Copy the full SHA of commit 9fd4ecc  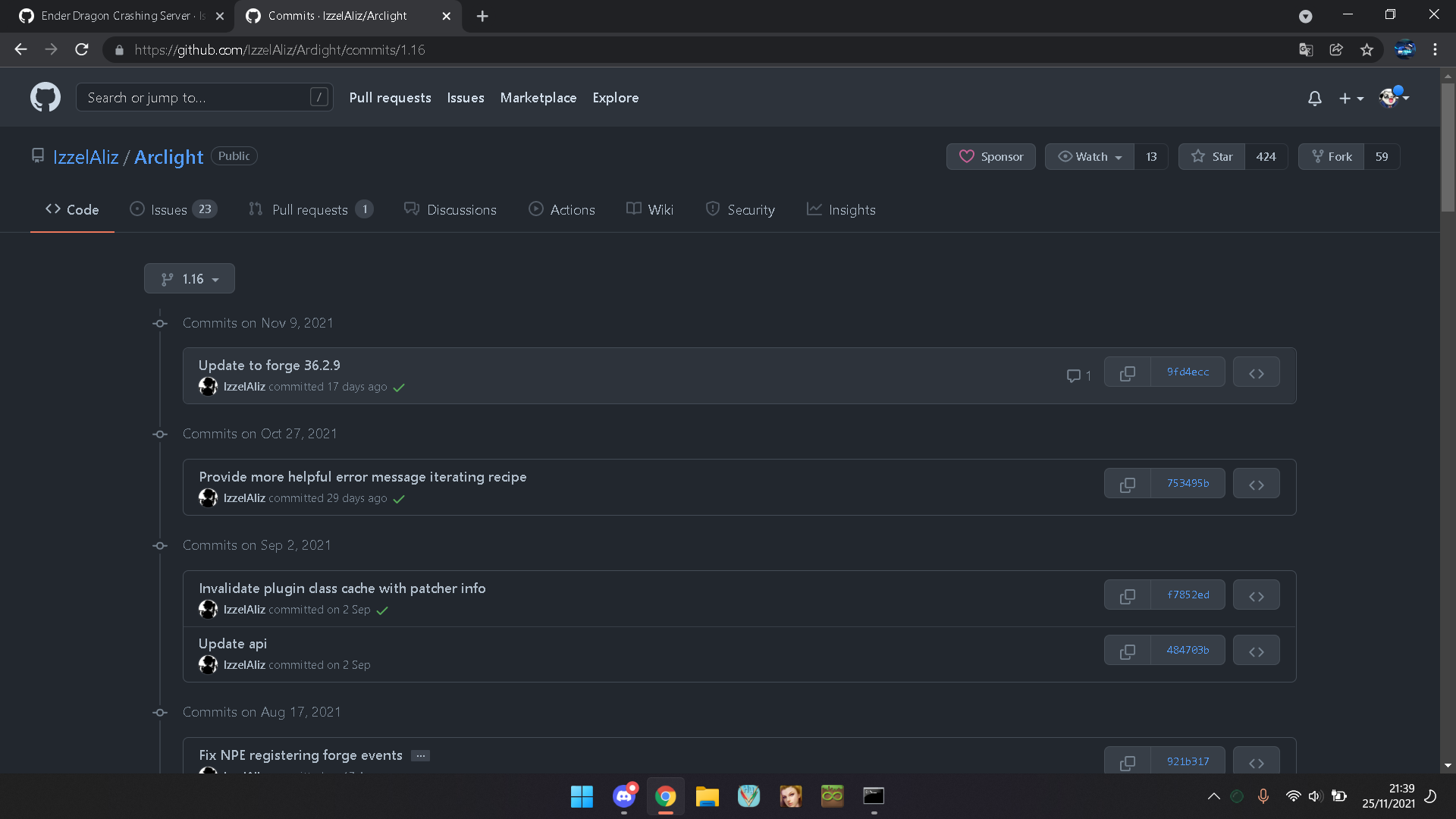pyautogui.click(x=1128, y=372)
